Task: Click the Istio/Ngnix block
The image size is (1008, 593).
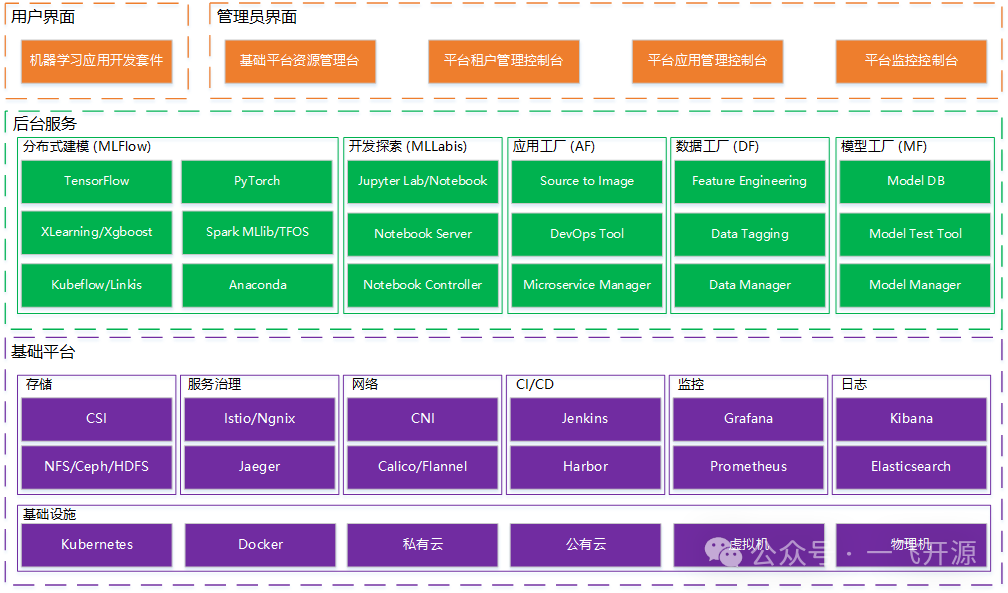Action: point(260,419)
